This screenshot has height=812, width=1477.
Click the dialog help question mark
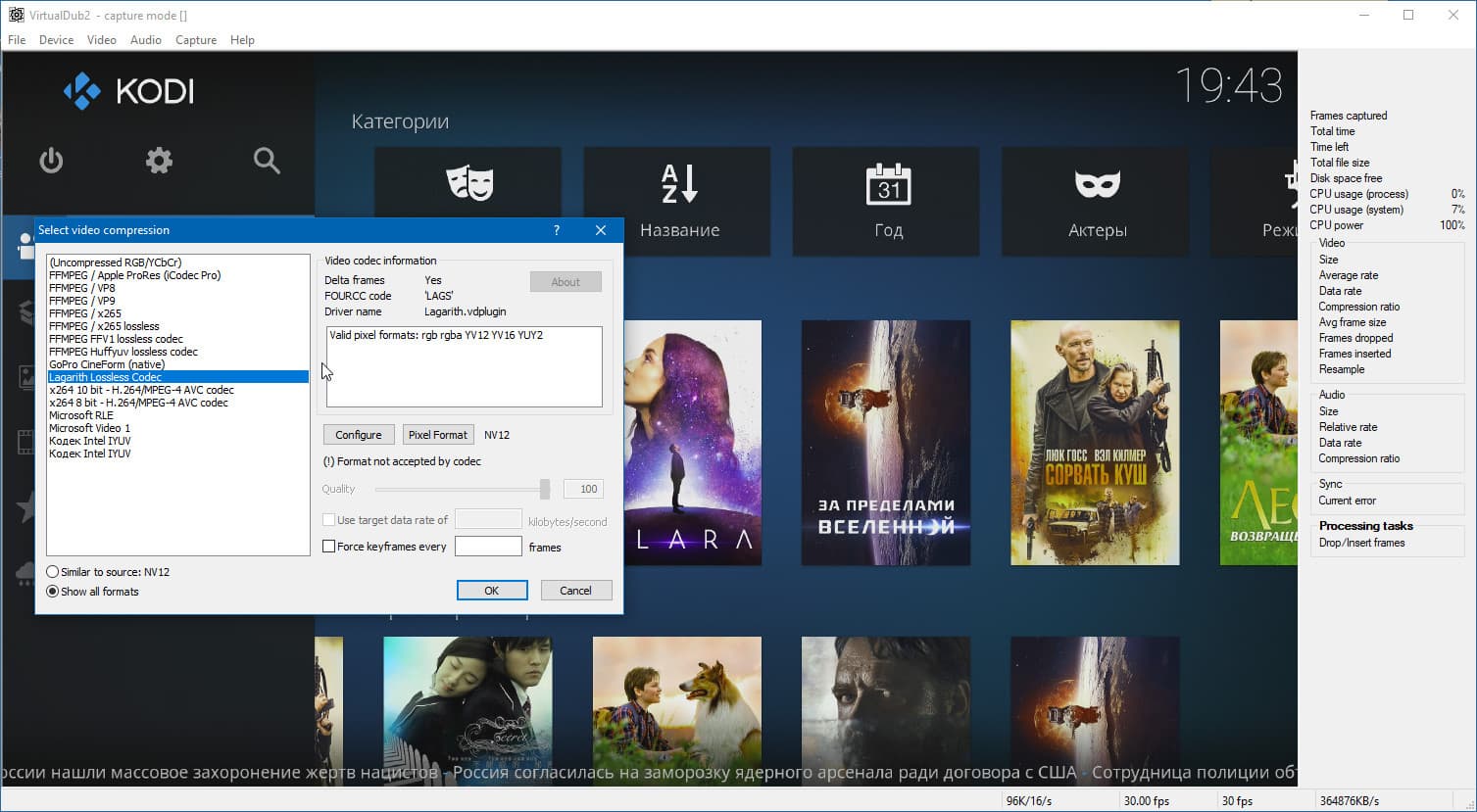(557, 230)
